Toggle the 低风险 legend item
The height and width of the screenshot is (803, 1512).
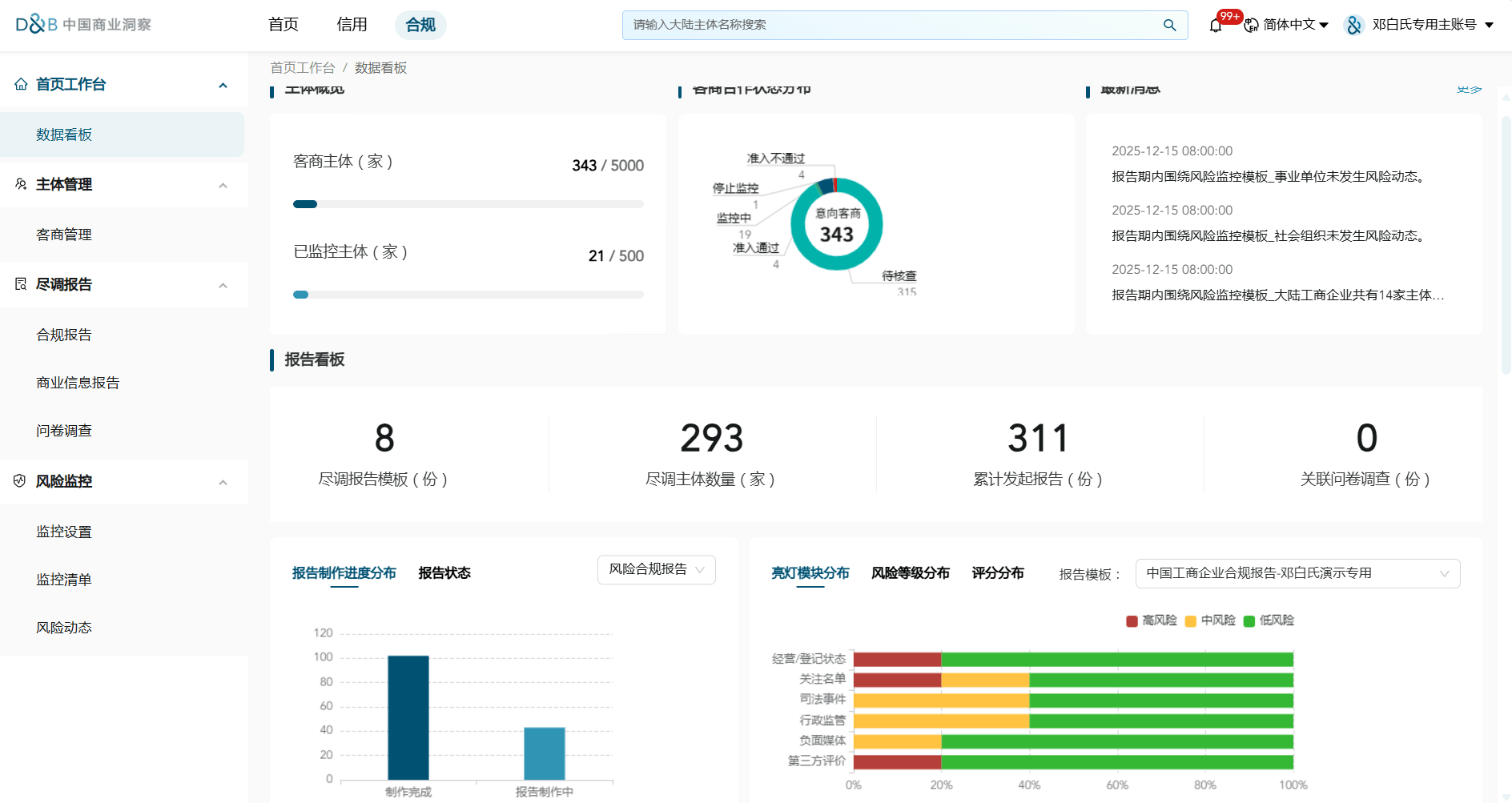(x=1269, y=620)
